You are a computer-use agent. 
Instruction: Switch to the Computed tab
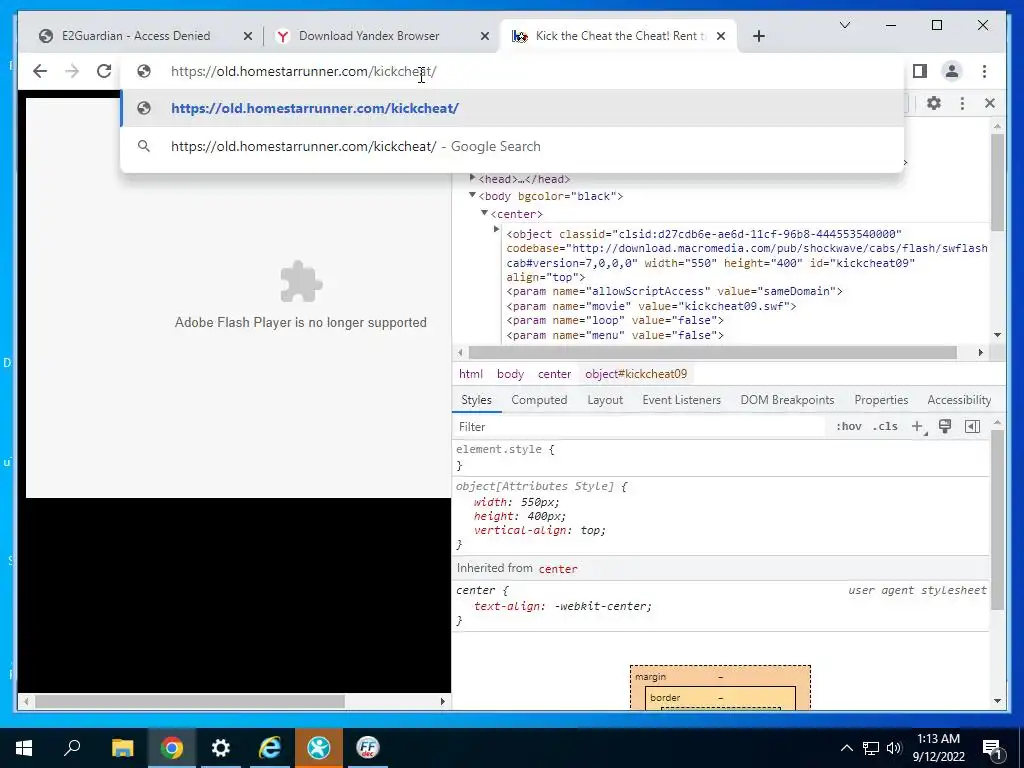pyautogui.click(x=539, y=400)
